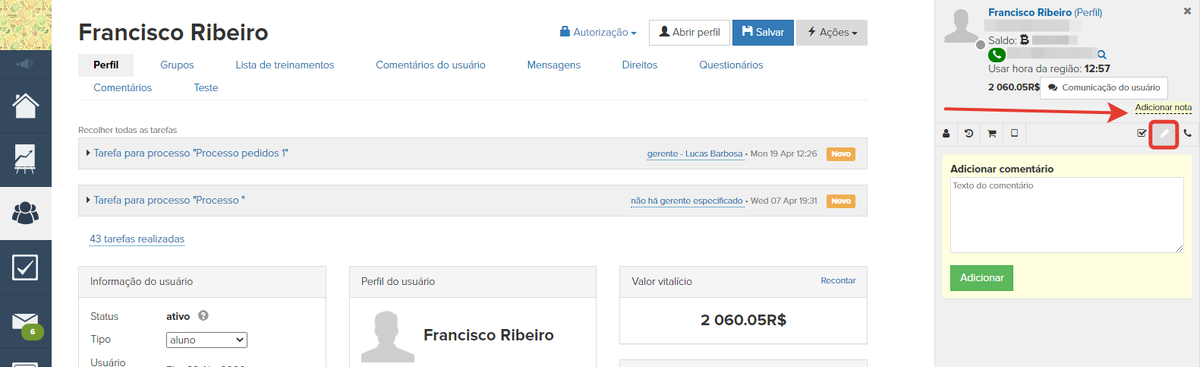Open the Autorização dropdown
Viewport: 1200px width, 367px height.
point(598,32)
